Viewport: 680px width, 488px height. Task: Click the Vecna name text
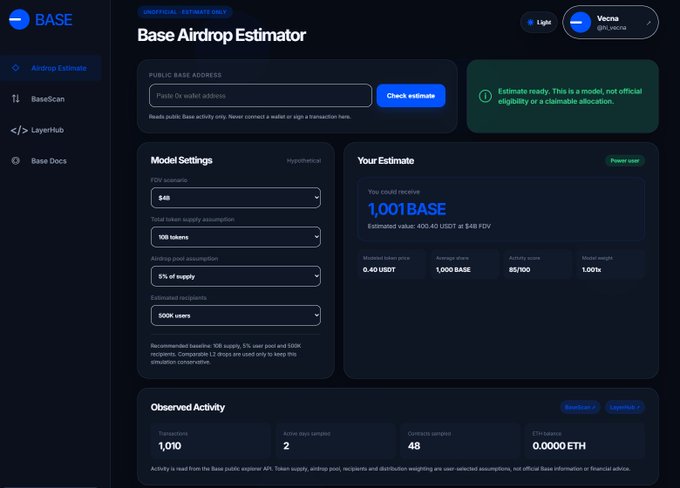coord(608,18)
